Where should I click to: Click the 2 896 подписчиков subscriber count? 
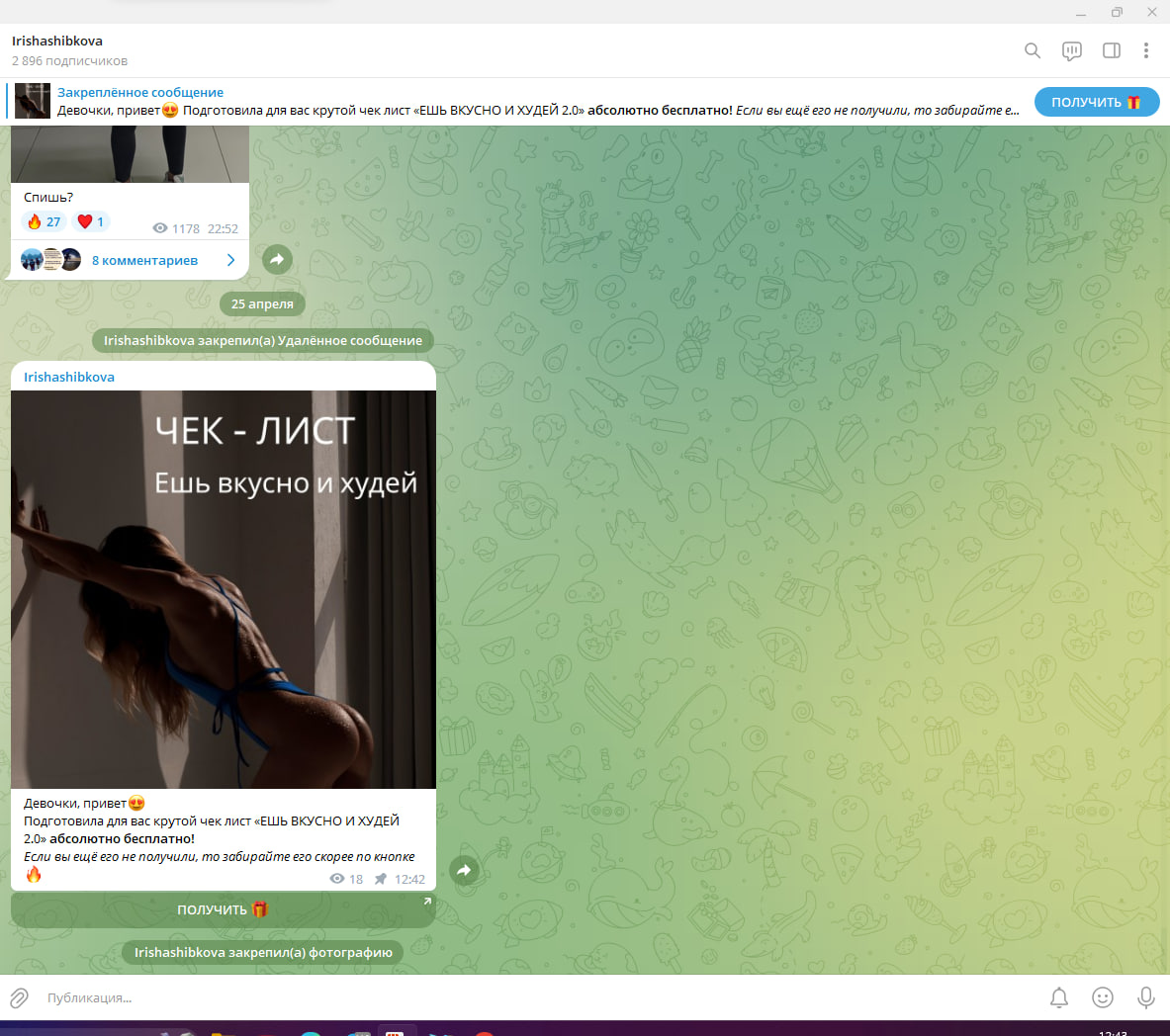[69, 61]
